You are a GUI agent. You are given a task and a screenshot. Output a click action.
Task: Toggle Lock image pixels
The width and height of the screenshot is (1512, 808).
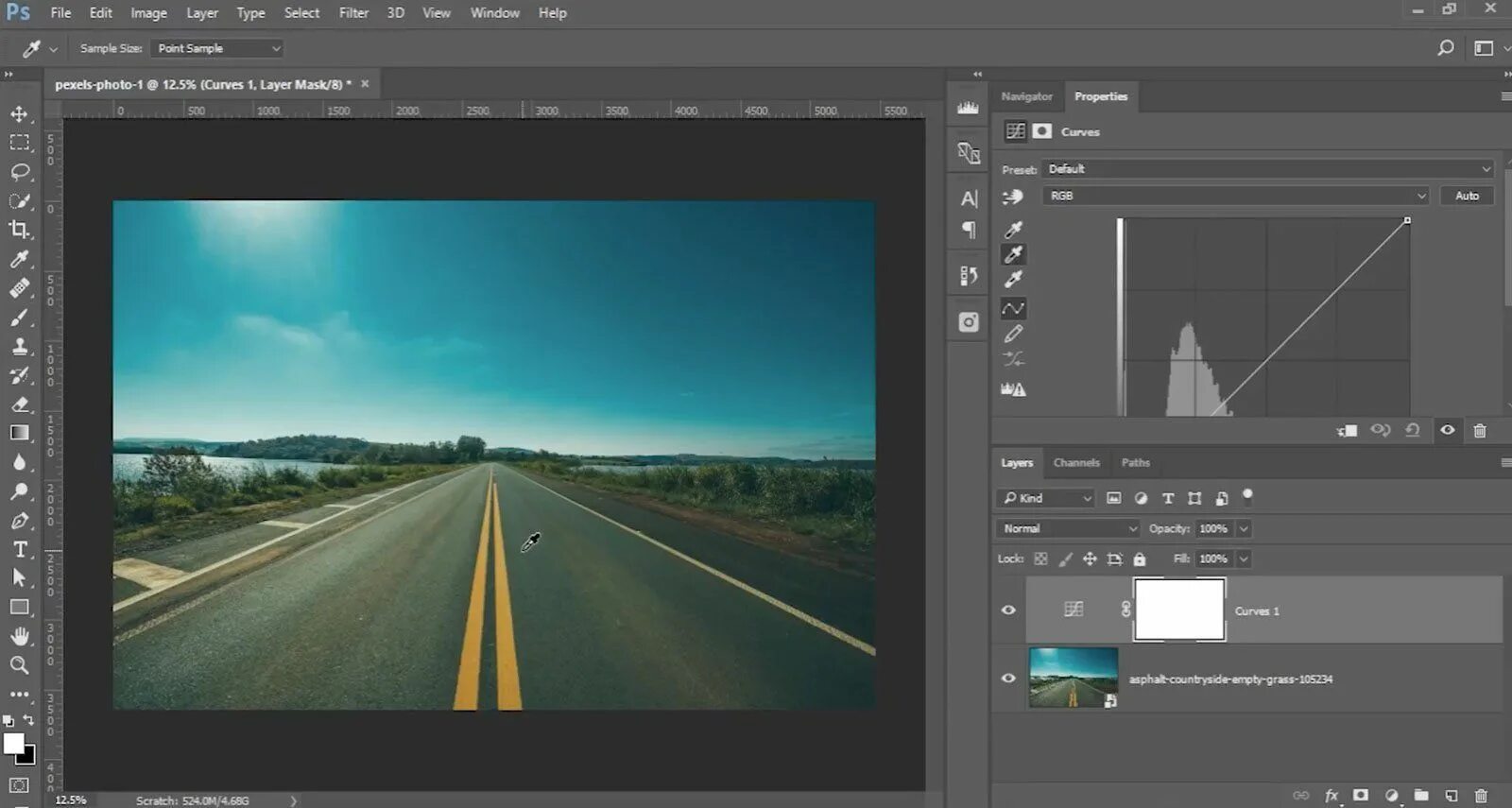click(x=1065, y=559)
